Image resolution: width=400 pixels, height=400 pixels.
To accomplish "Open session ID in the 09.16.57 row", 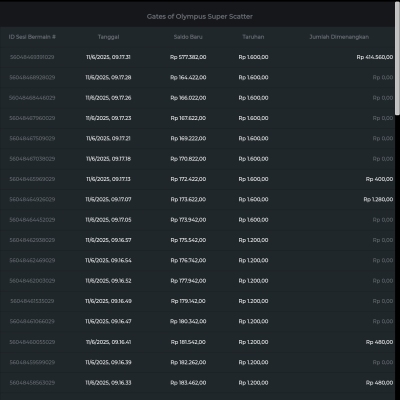I will [x=32, y=240].
